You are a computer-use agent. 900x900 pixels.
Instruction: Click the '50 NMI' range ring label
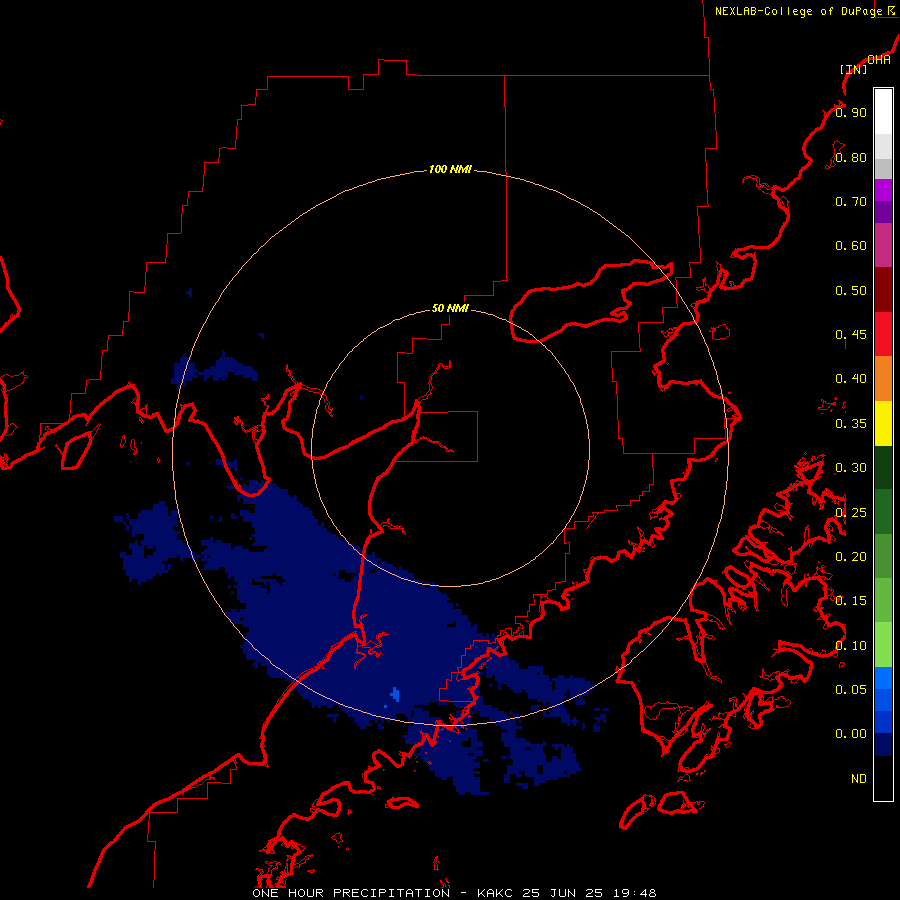[450, 308]
